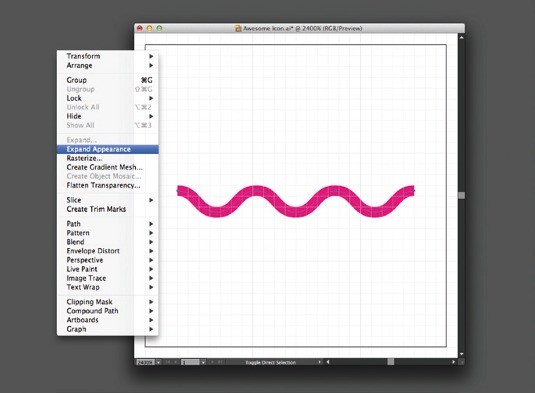Image resolution: width=535 pixels, height=393 pixels.
Task: Open status bar options arrow
Action: pyautogui.click(x=320, y=362)
